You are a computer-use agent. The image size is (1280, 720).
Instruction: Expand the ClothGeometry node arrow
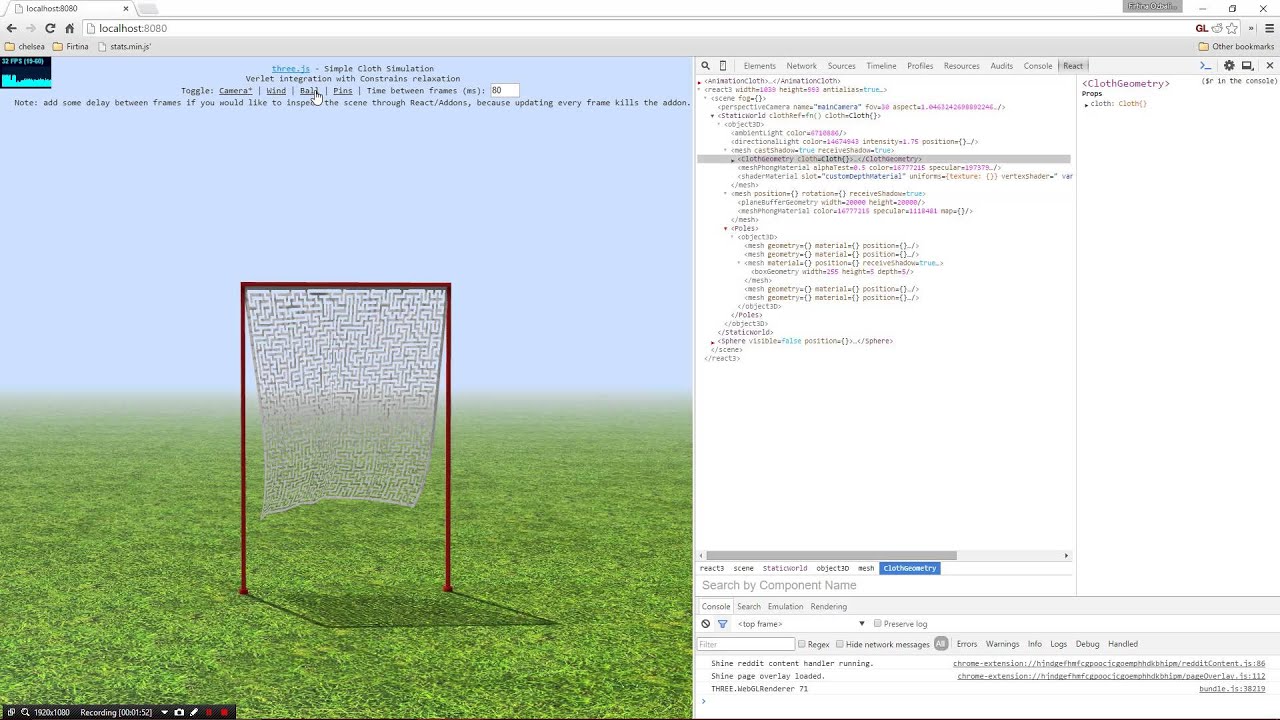pos(733,160)
